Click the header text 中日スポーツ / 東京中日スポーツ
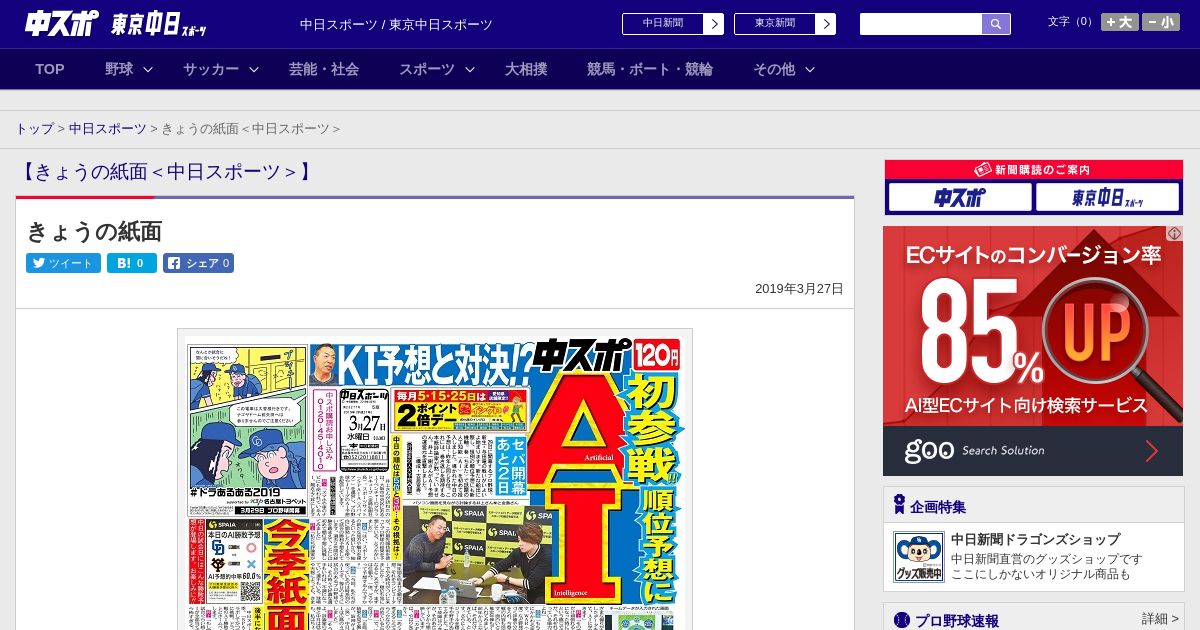 [x=396, y=24]
